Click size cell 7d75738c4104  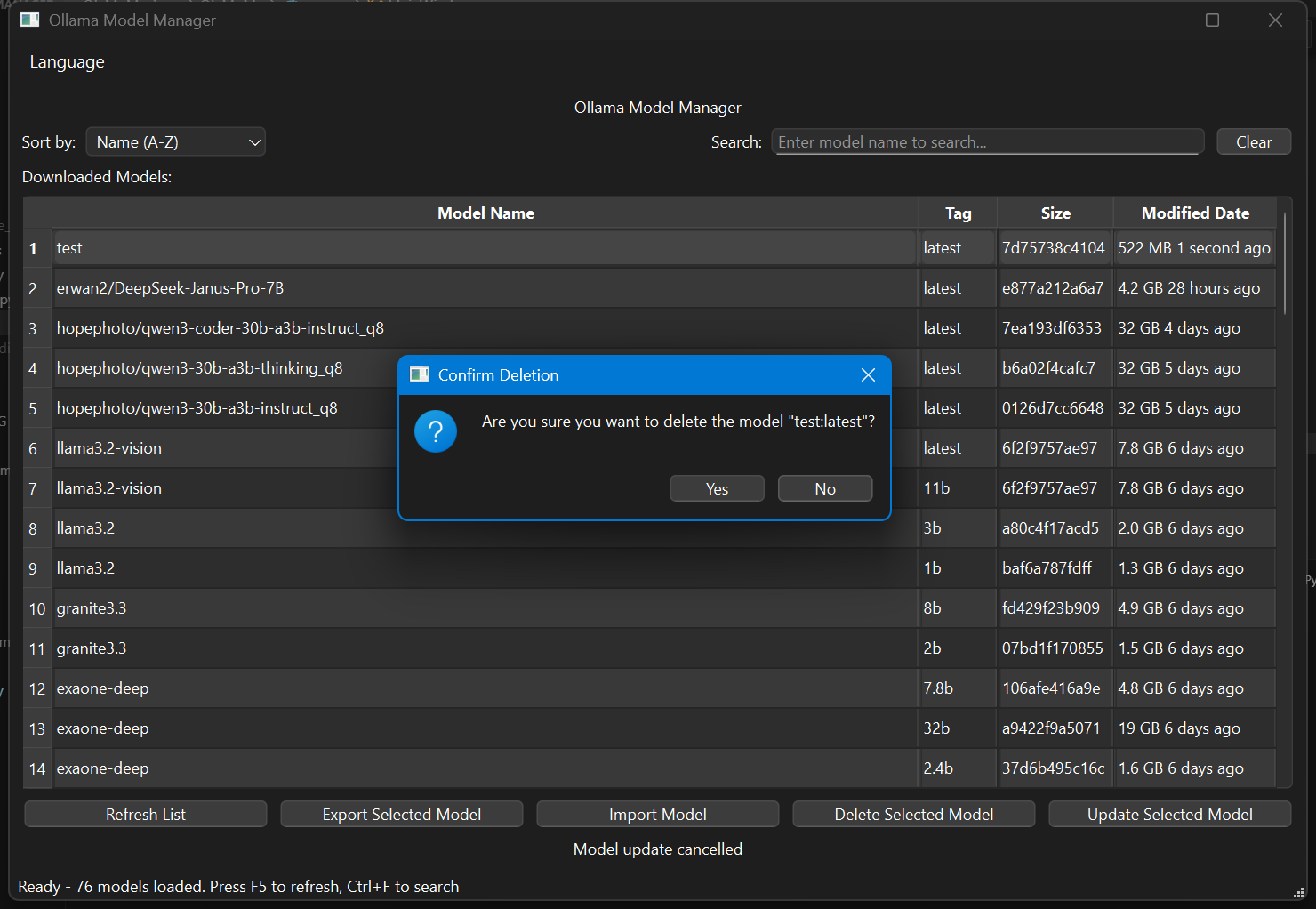(x=1055, y=248)
